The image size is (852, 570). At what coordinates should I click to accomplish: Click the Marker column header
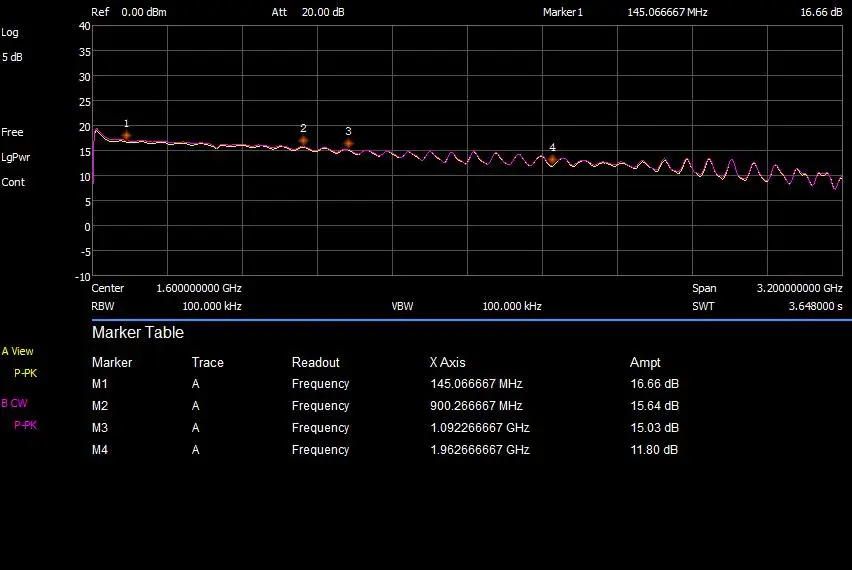tap(112, 362)
